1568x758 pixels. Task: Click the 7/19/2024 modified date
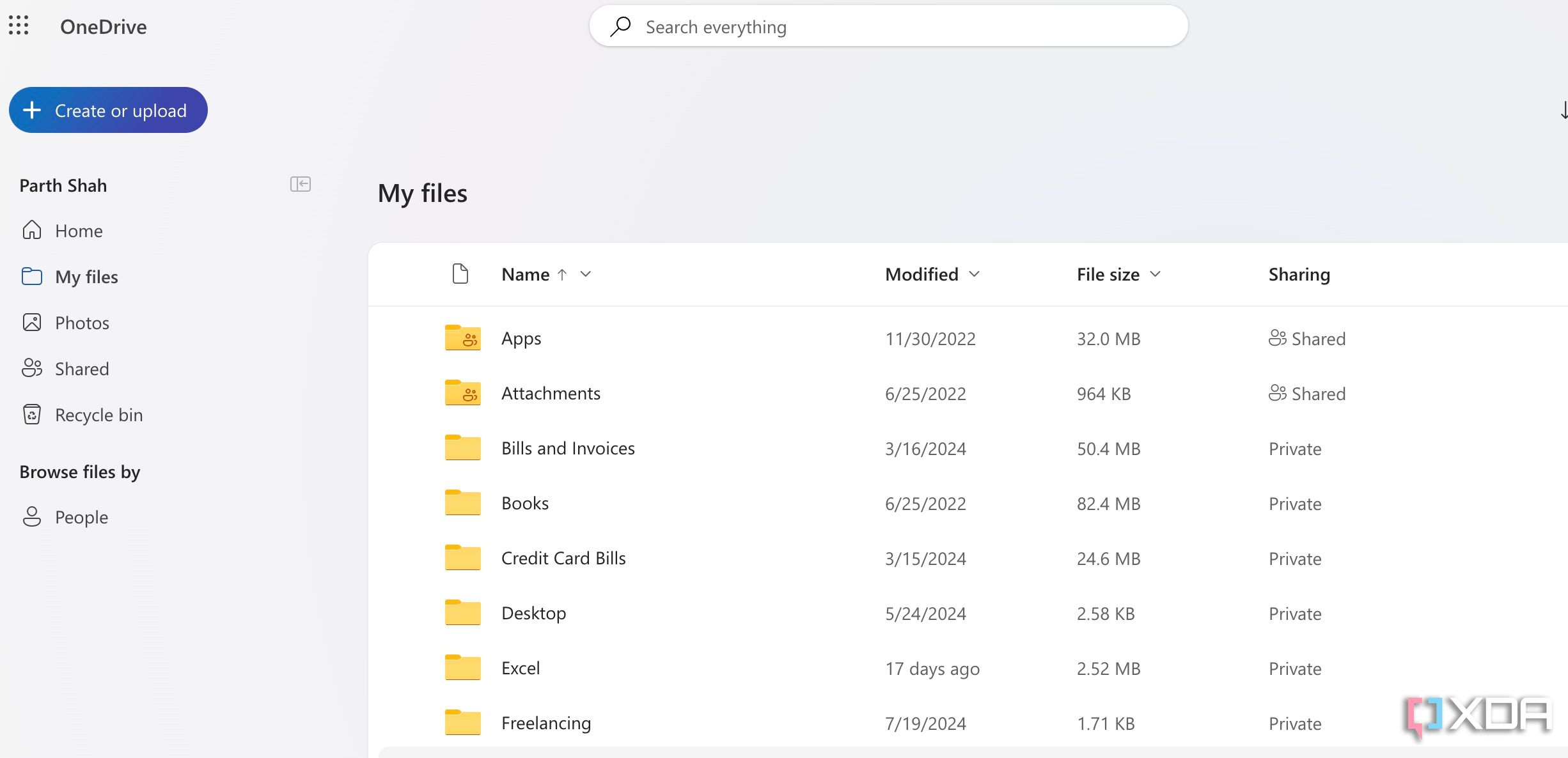(925, 723)
